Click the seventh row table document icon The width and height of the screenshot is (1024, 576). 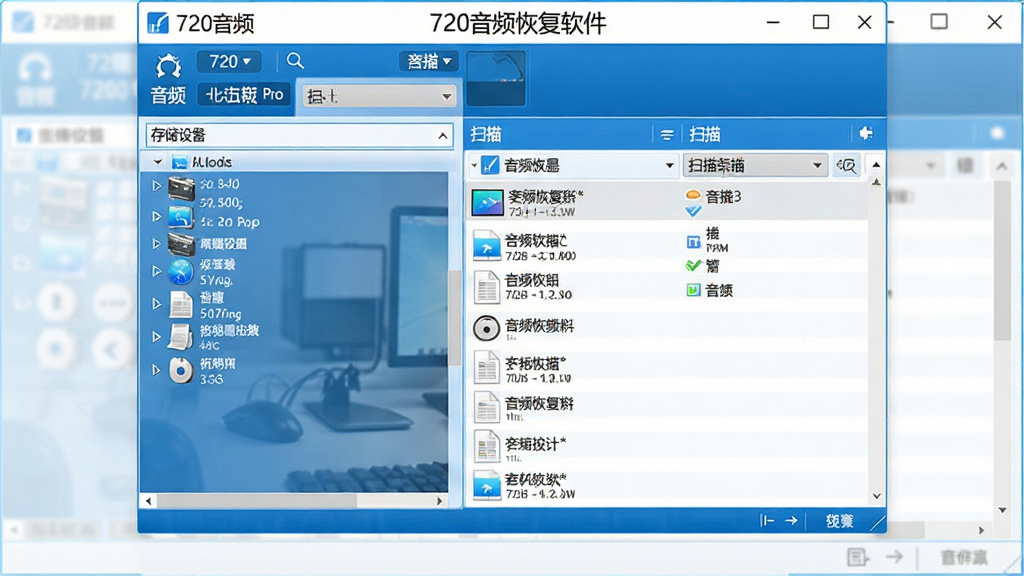(487, 447)
